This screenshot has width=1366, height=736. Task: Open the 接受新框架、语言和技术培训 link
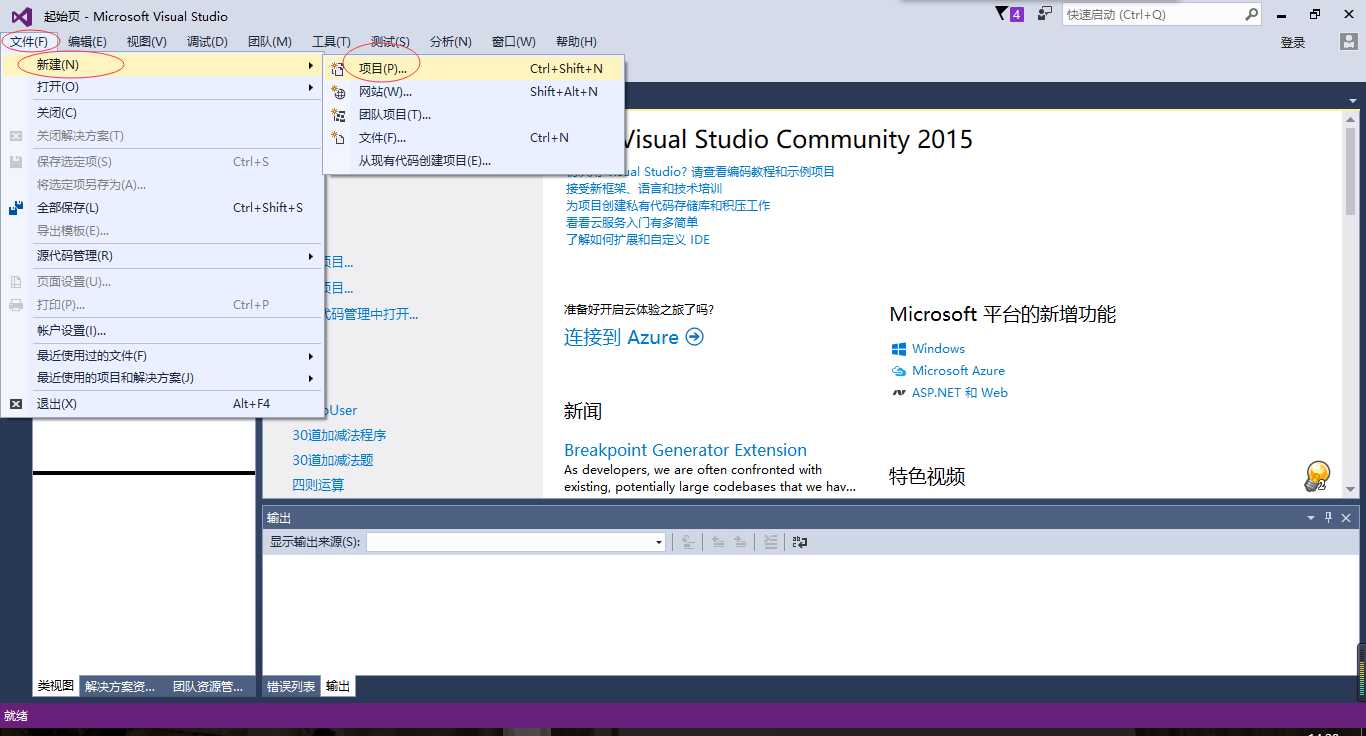tap(644, 188)
